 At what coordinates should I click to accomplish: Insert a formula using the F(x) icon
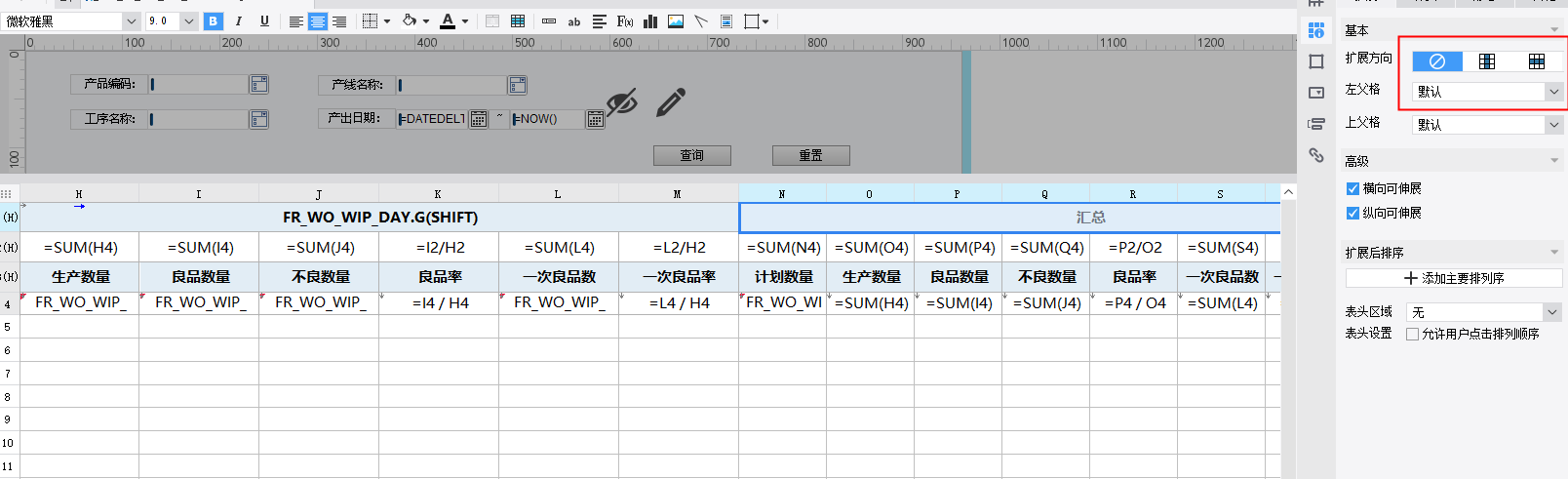[625, 21]
